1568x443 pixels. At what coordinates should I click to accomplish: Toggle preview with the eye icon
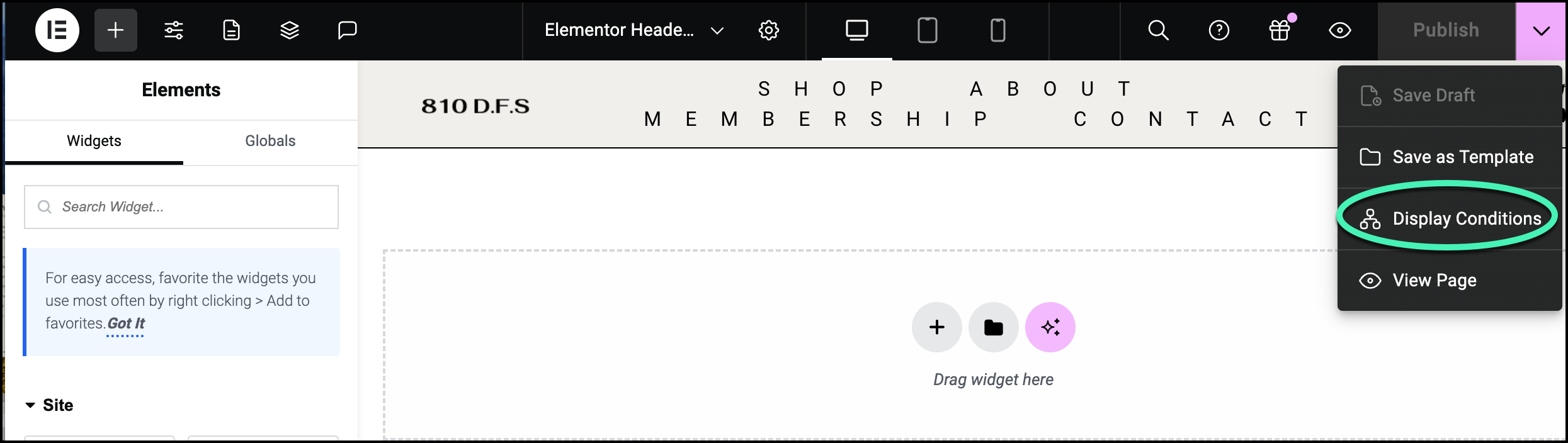[x=1340, y=30]
